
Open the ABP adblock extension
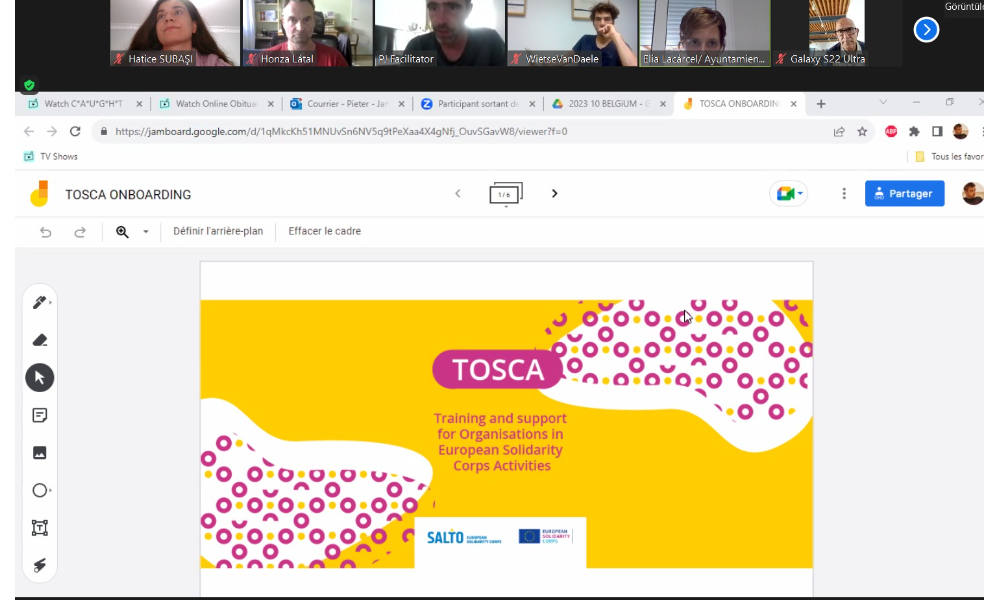891,131
